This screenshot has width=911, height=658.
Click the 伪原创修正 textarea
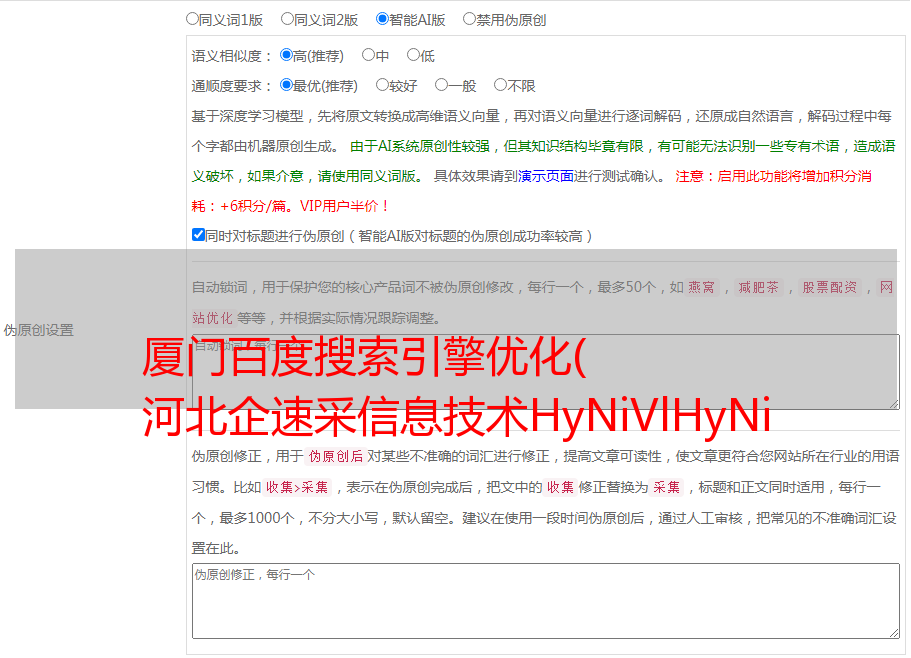click(546, 601)
